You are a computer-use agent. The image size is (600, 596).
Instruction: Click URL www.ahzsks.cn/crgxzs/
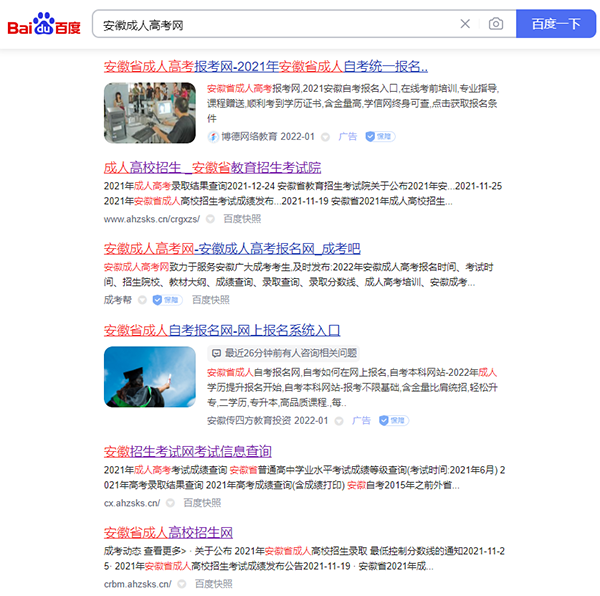pos(152,219)
